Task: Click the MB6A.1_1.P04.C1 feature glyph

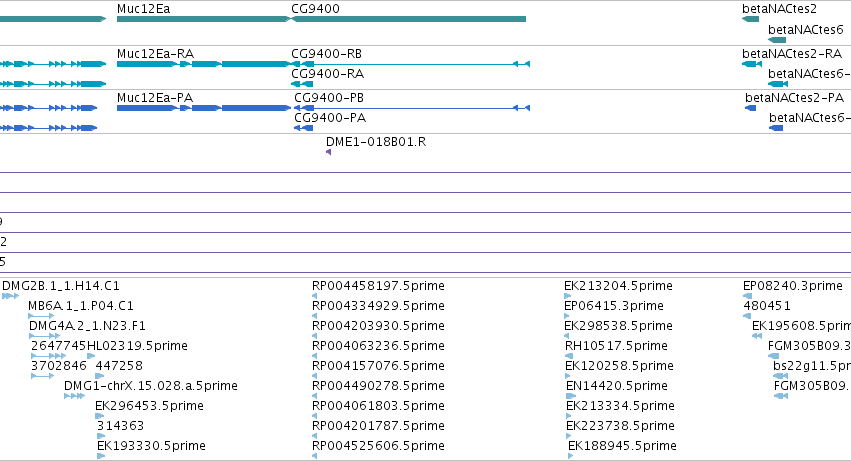Action: coord(41,316)
